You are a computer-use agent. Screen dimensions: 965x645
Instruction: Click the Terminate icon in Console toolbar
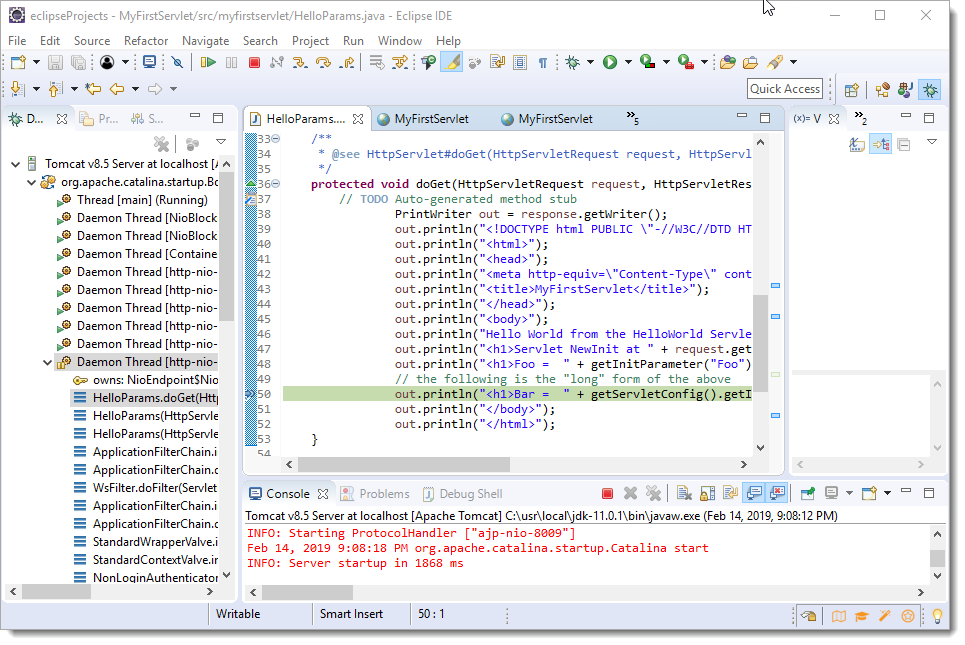pyautogui.click(x=607, y=494)
